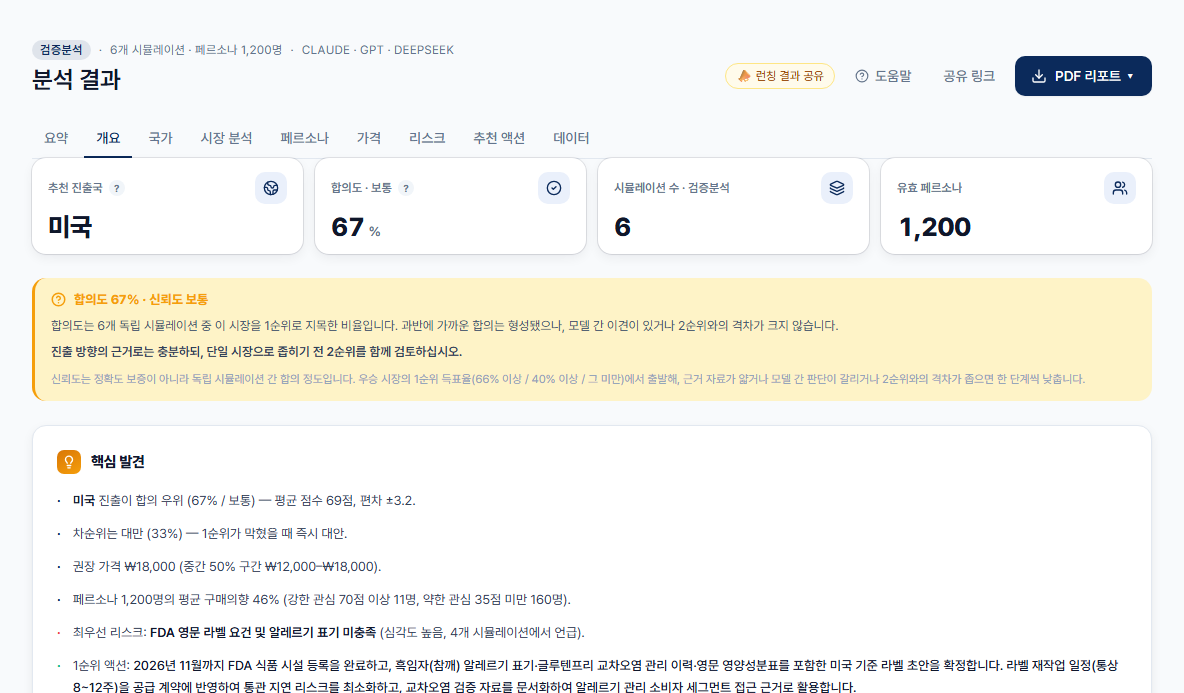Image resolution: width=1184 pixels, height=693 pixels.
Task: Click the 평균 구매의향 46% bullet
Action: point(322,599)
